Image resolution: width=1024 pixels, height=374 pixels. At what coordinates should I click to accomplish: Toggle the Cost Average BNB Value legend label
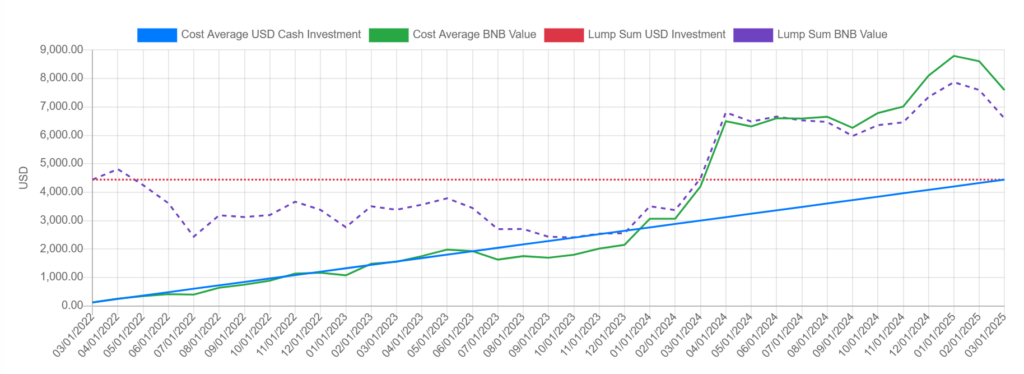474,35
